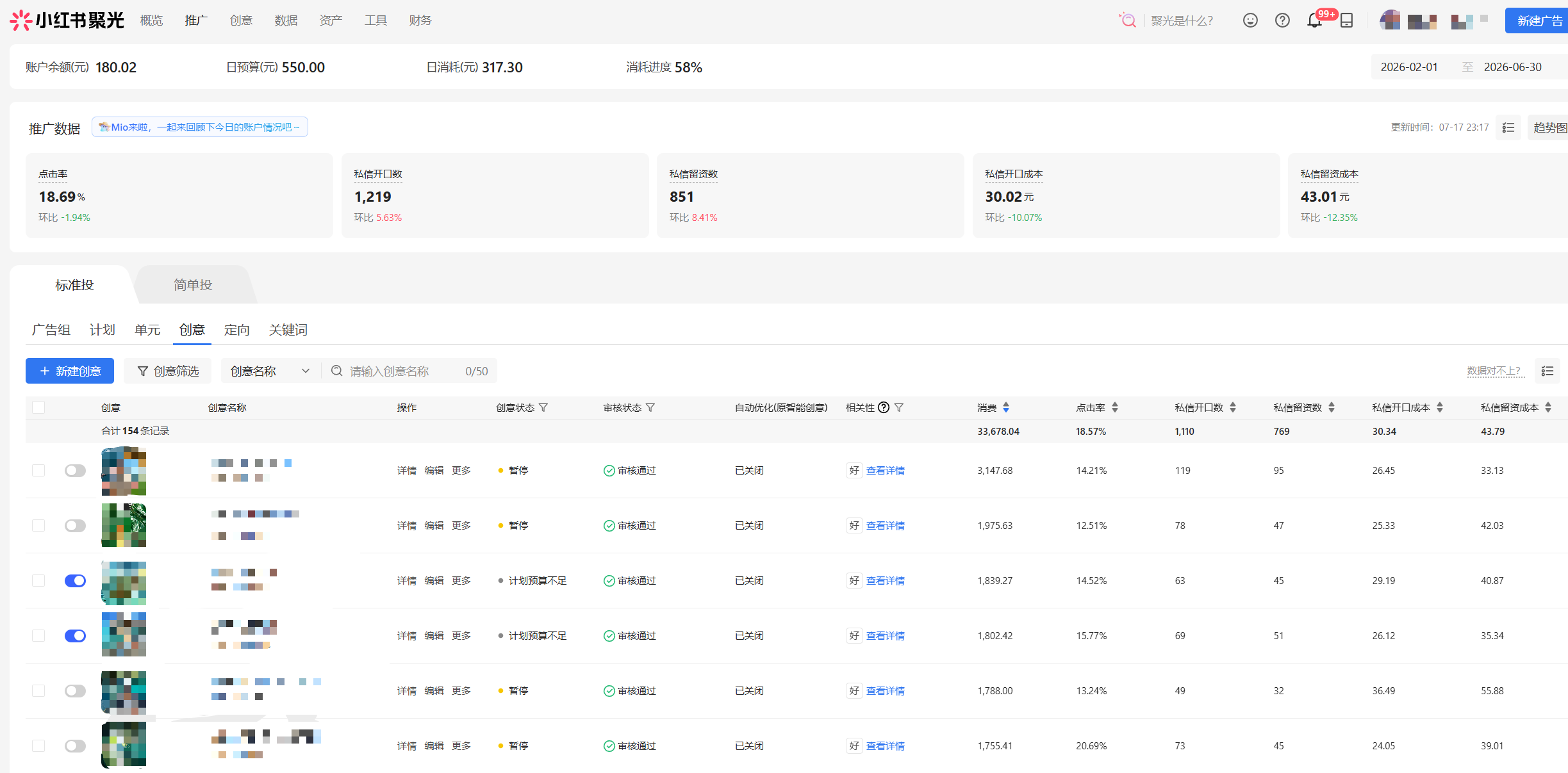The height and width of the screenshot is (773, 1568).
Task: Click the help question mark icon in header
Action: click(1282, 20)
